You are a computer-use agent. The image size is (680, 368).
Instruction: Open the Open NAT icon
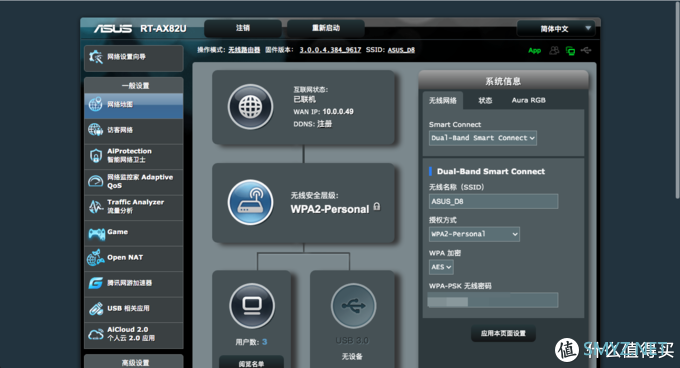(x=95, y=257)
